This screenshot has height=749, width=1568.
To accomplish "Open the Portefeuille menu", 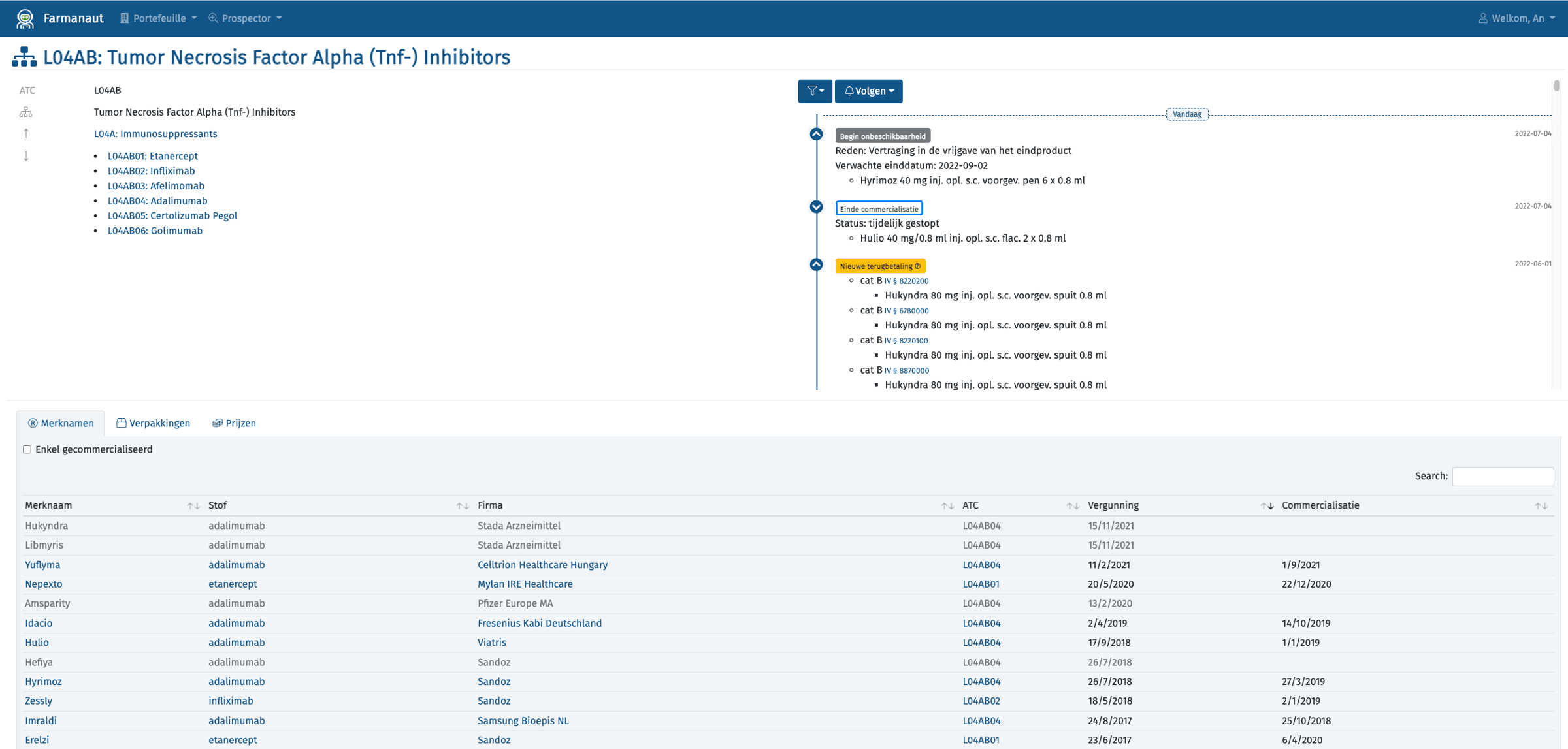I will (x=158, y=18).
